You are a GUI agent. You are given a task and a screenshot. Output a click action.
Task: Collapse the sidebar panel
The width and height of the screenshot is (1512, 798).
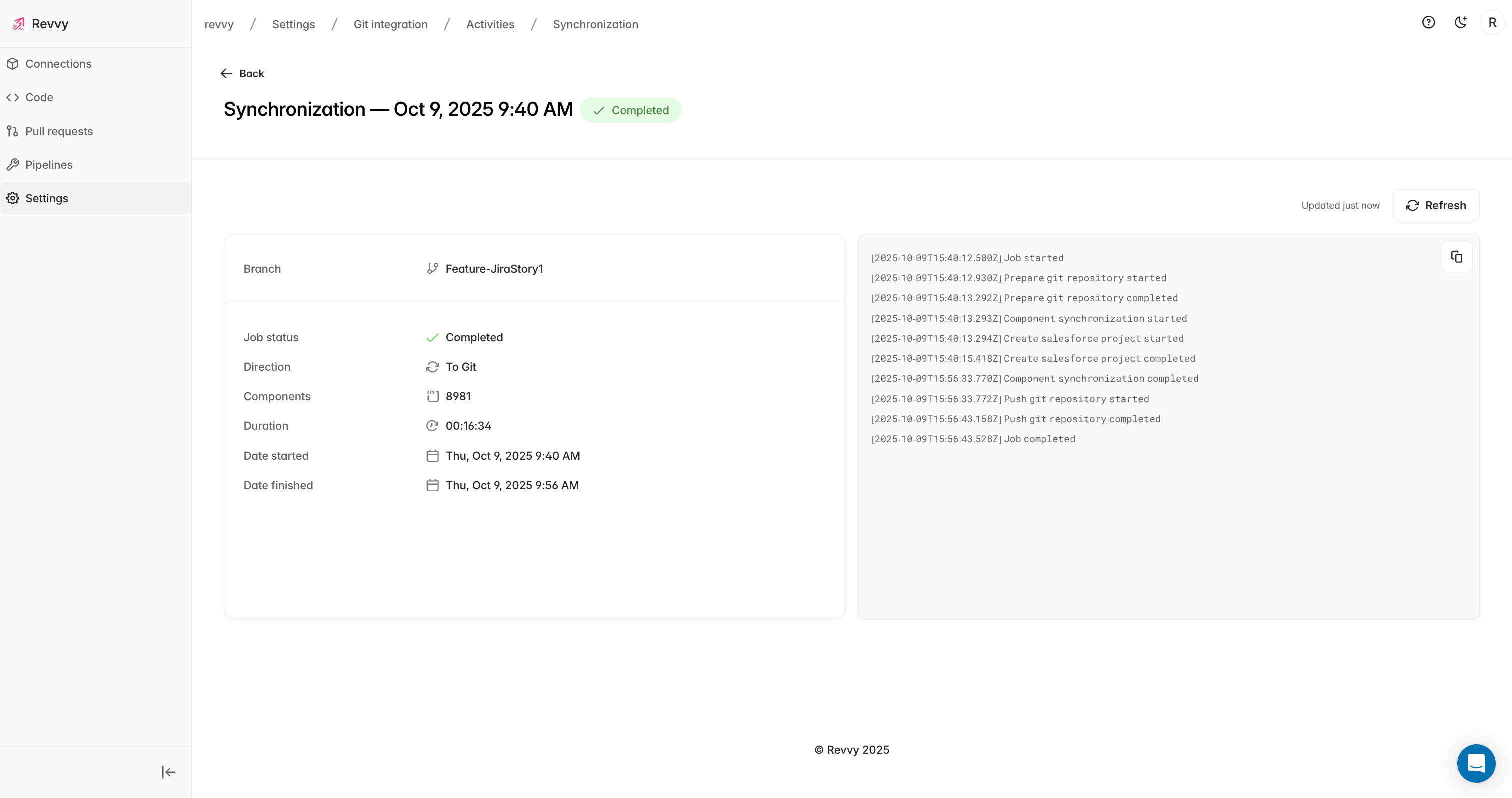coord(168,772)
